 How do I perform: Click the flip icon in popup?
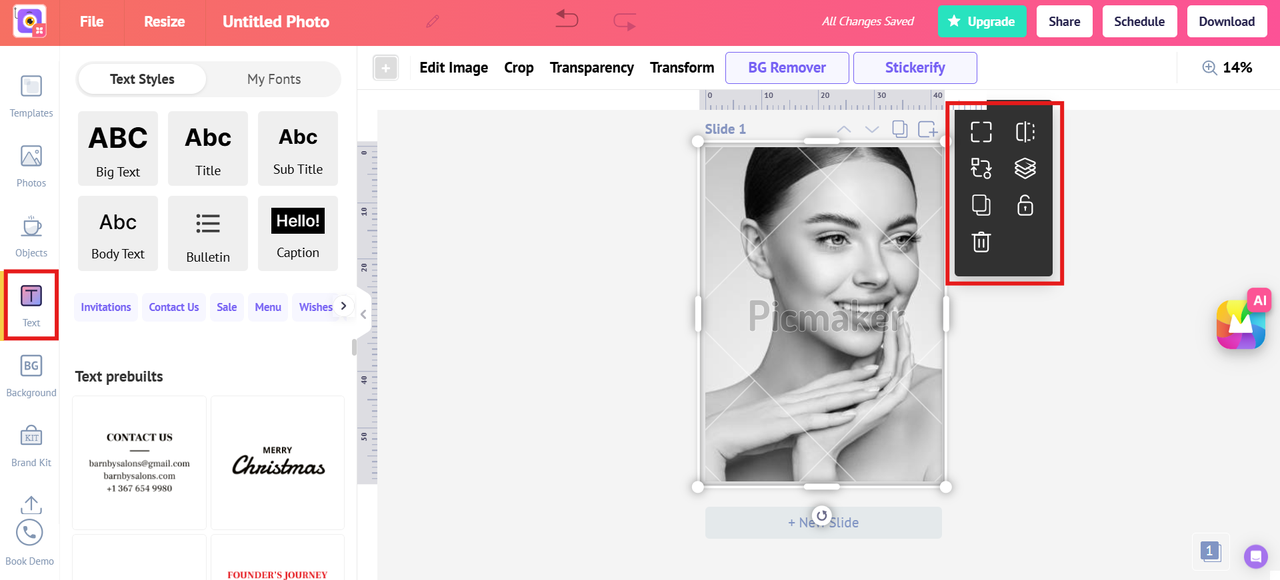click(x=1025, y=132)
